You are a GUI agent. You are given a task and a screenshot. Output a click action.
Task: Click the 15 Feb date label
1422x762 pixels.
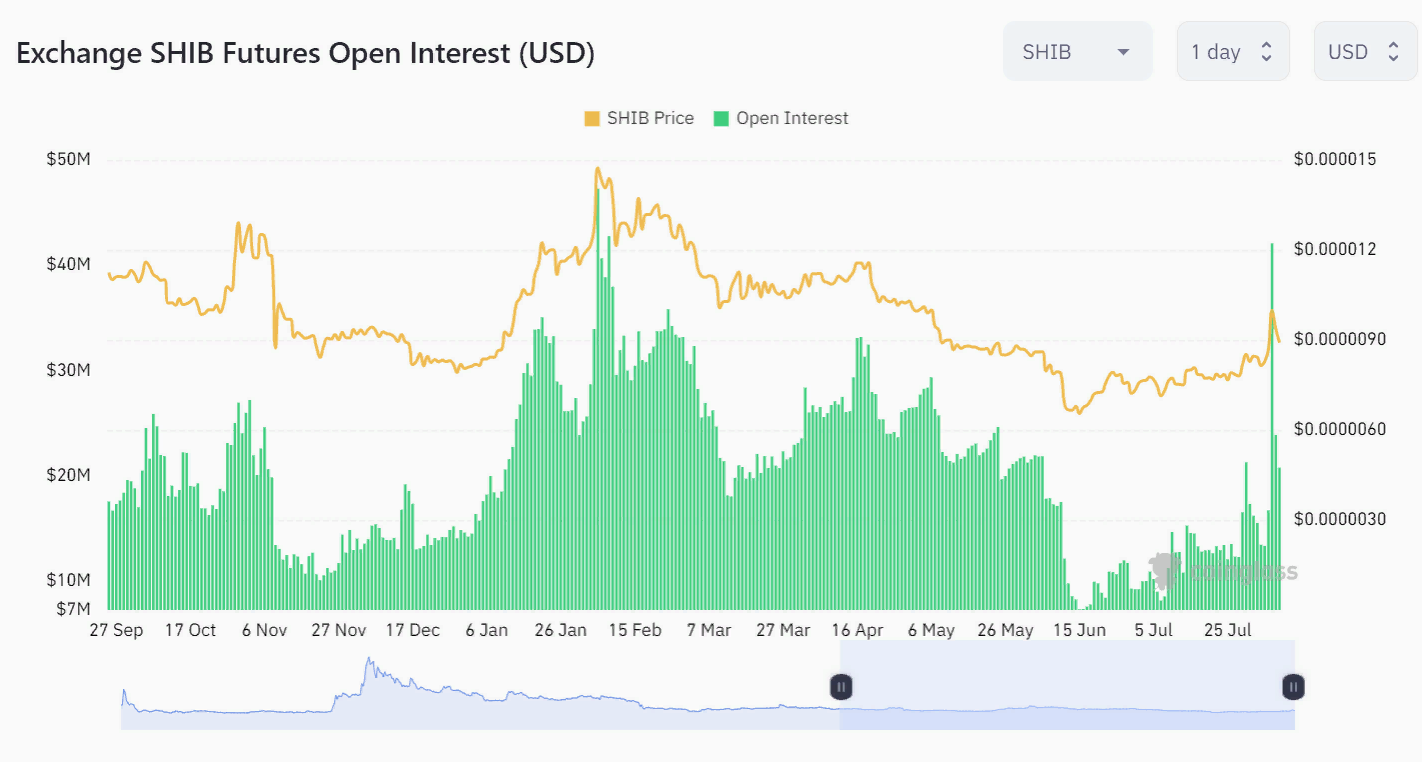[634, 630]
